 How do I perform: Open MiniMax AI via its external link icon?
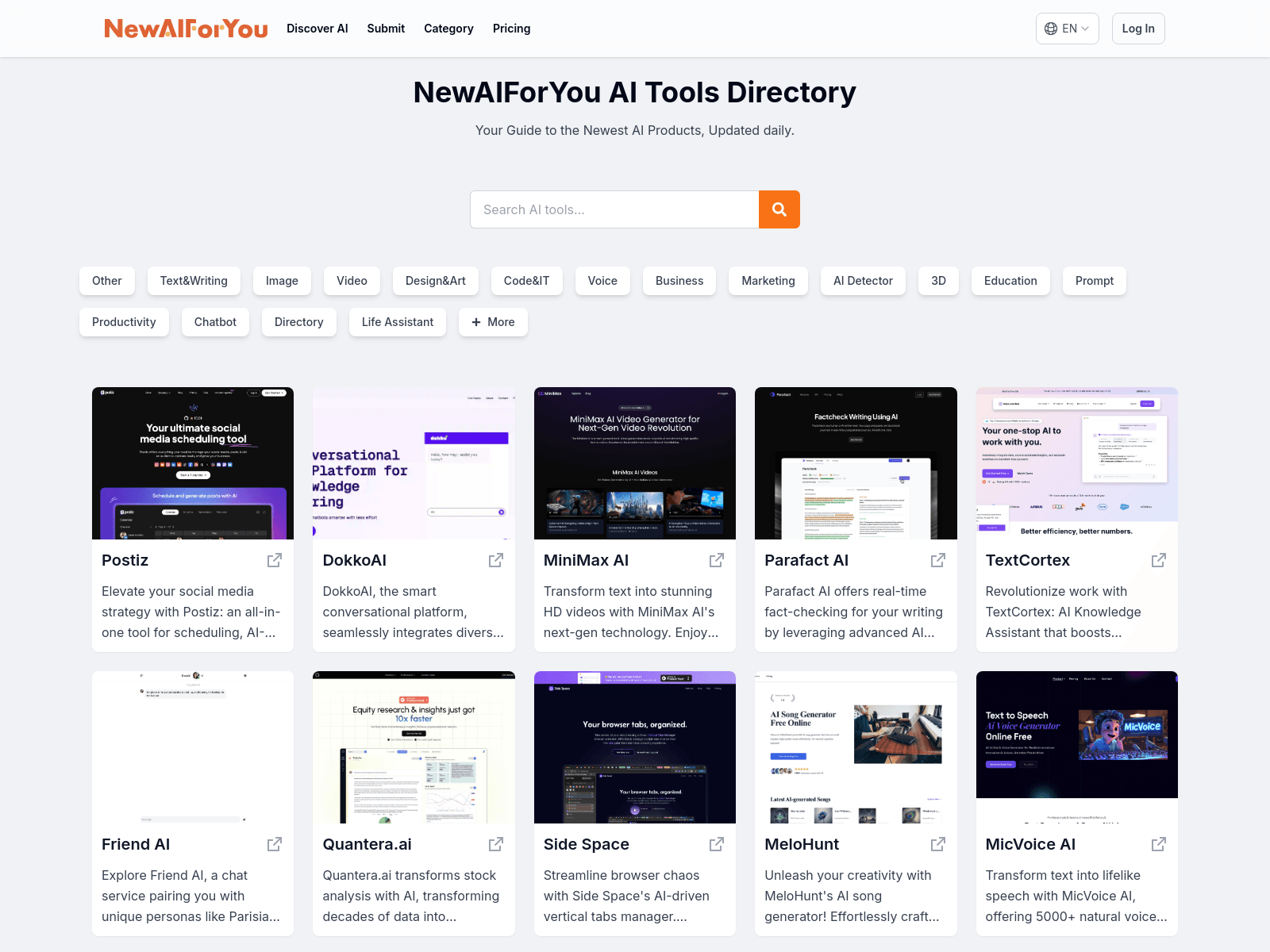716,560
